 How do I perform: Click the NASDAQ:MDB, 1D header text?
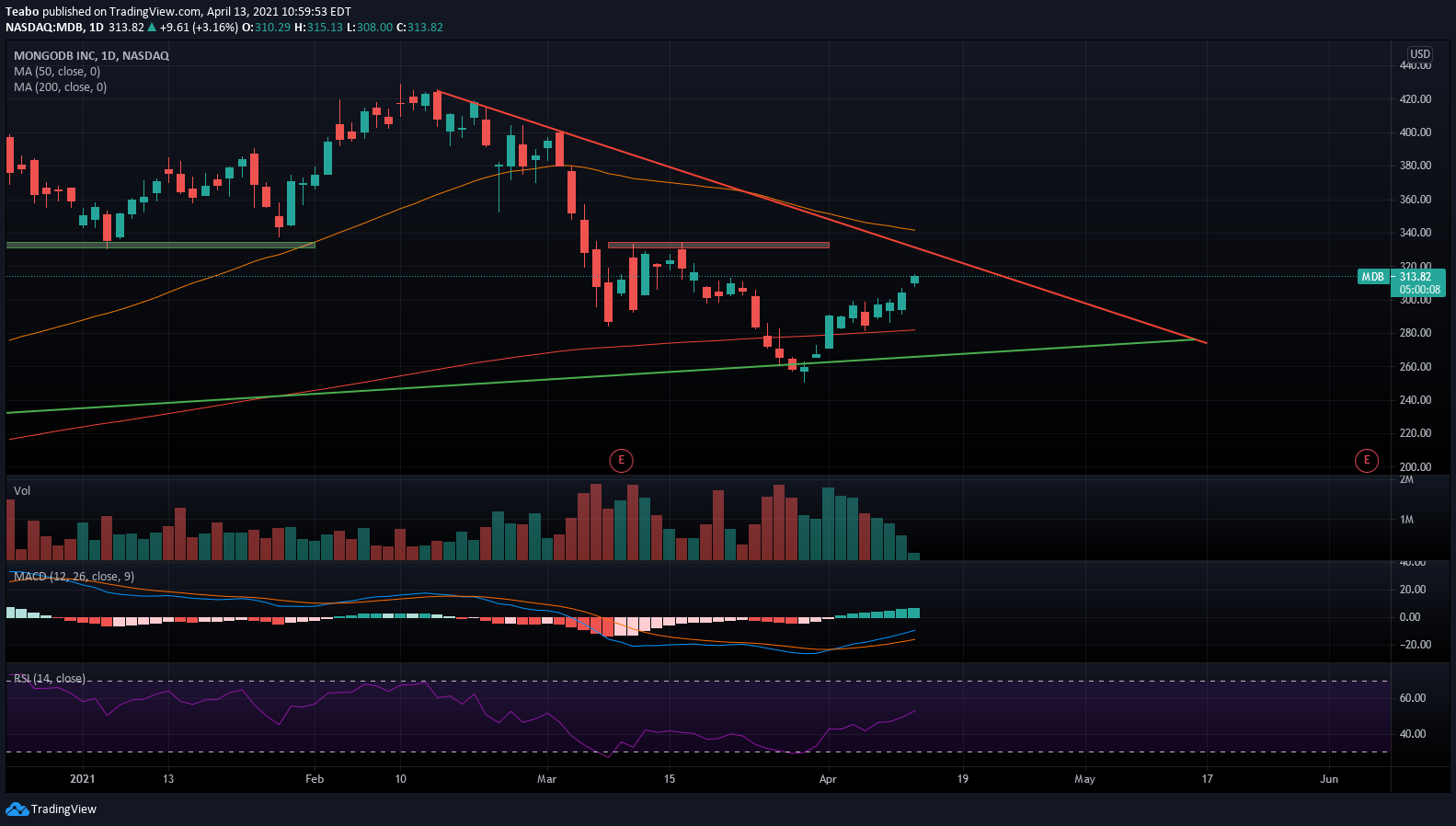point(54,28)
